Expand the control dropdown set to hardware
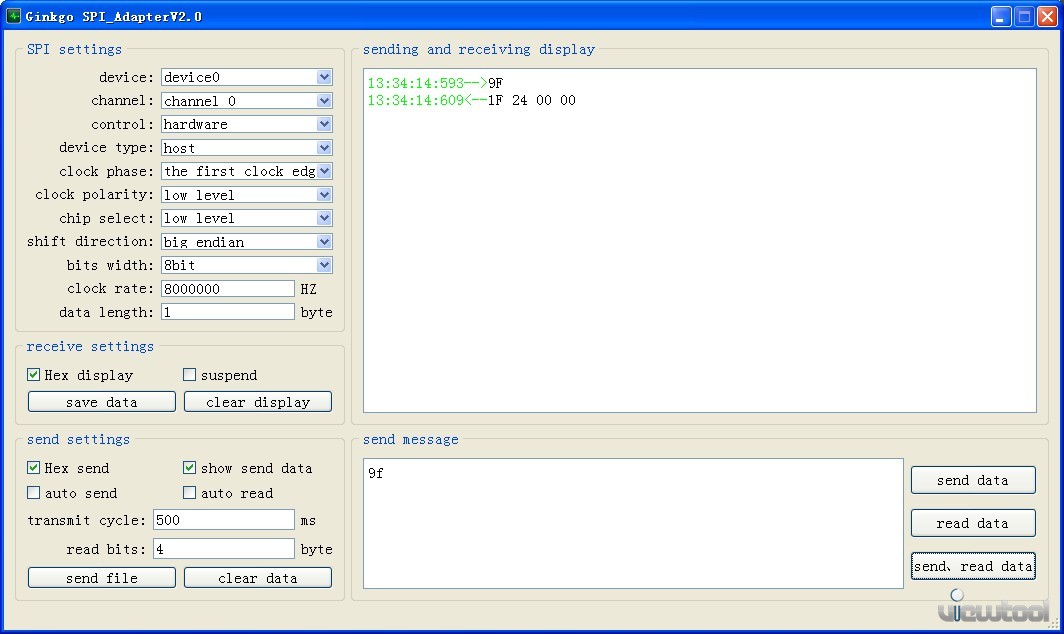Viewport: 1064px width, 634px height. [x=246, y=124]
